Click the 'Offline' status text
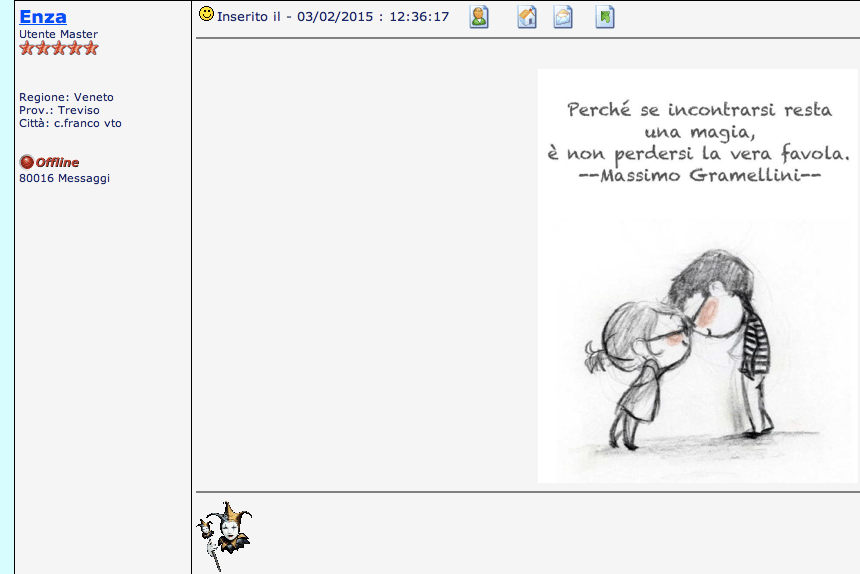The width and height of the screenshot is (860, 574). [x=57, y=162]
